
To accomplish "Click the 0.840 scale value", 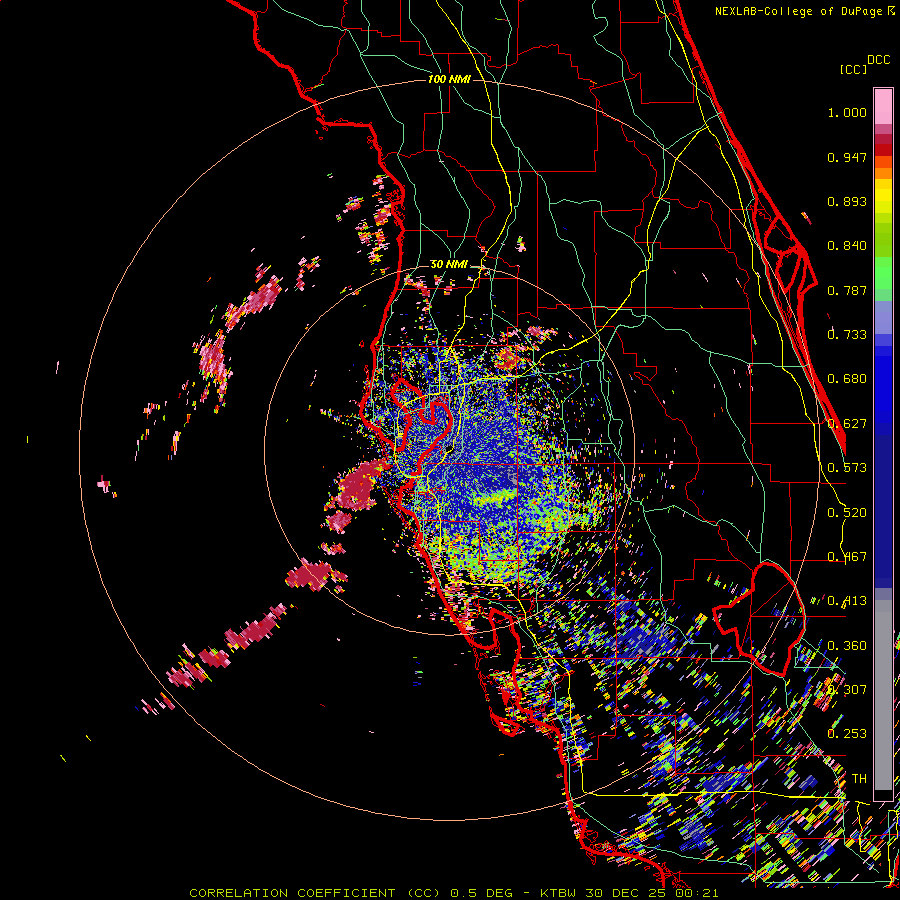I will pyautogui.click(x=847, y=246).
